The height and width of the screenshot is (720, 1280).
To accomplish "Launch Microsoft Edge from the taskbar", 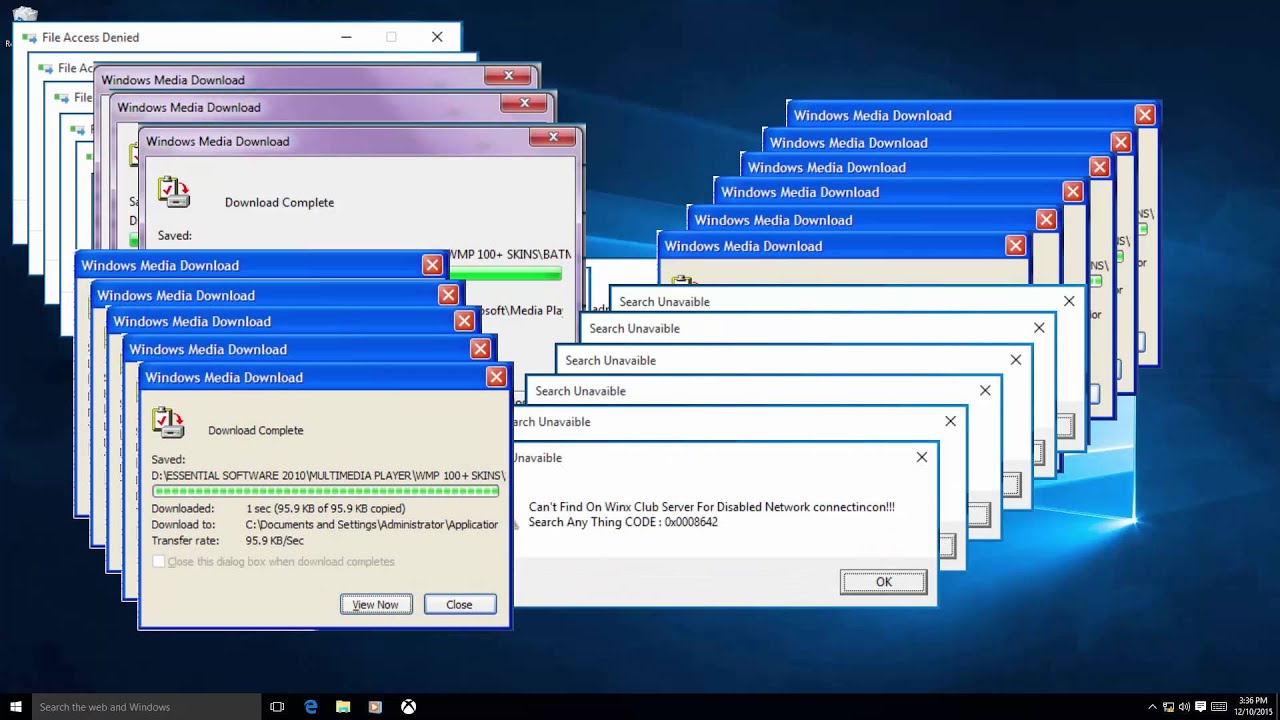I will pos(311,707).
